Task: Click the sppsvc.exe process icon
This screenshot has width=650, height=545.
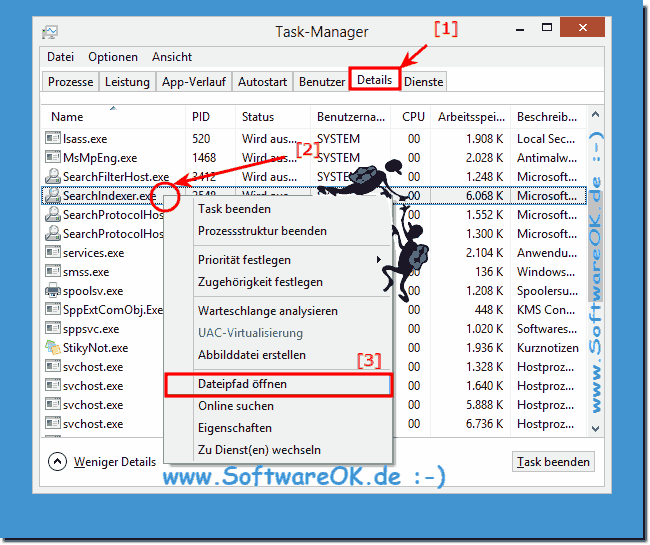Action: tap(53, 328)
